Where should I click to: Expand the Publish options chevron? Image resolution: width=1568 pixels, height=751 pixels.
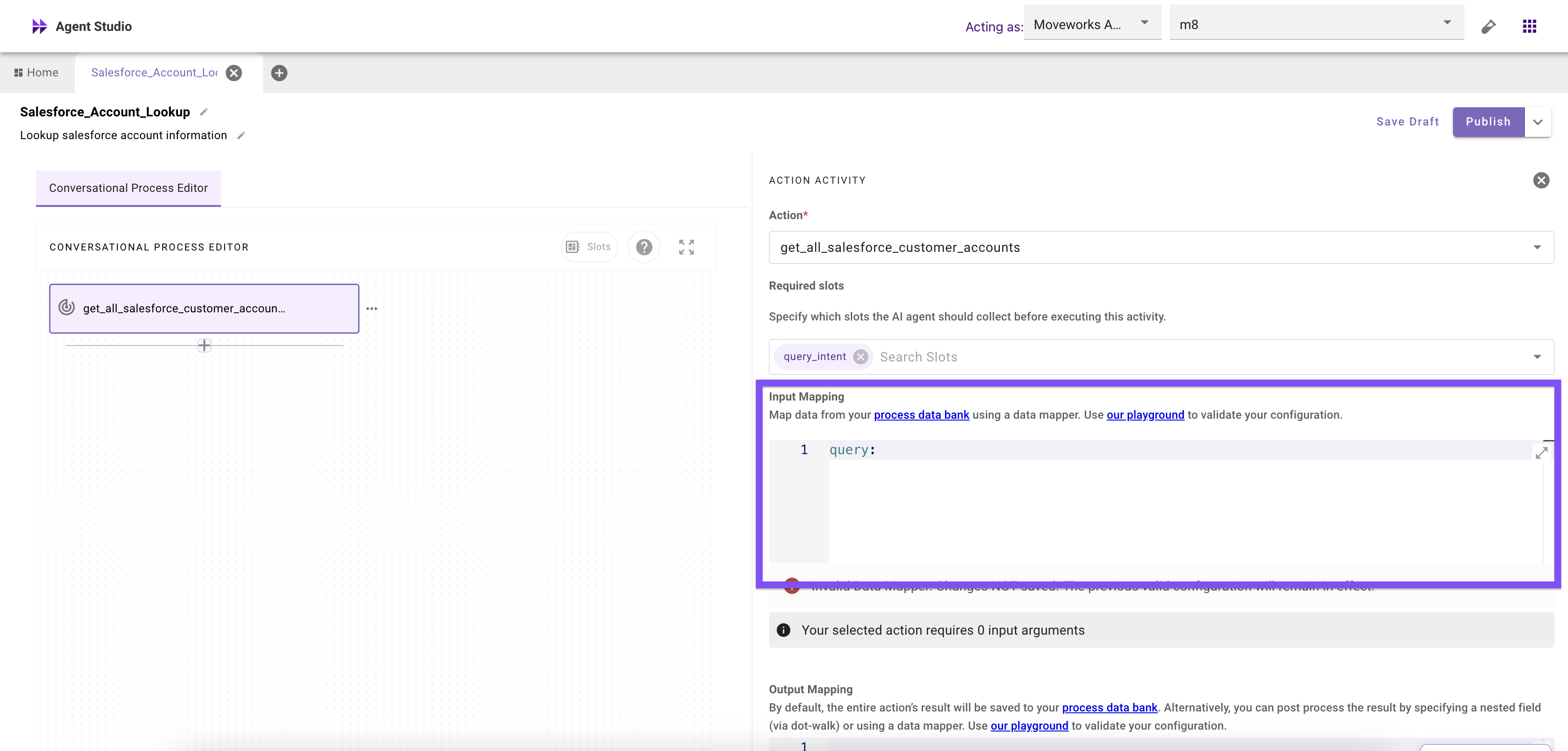coord(1538,122)
